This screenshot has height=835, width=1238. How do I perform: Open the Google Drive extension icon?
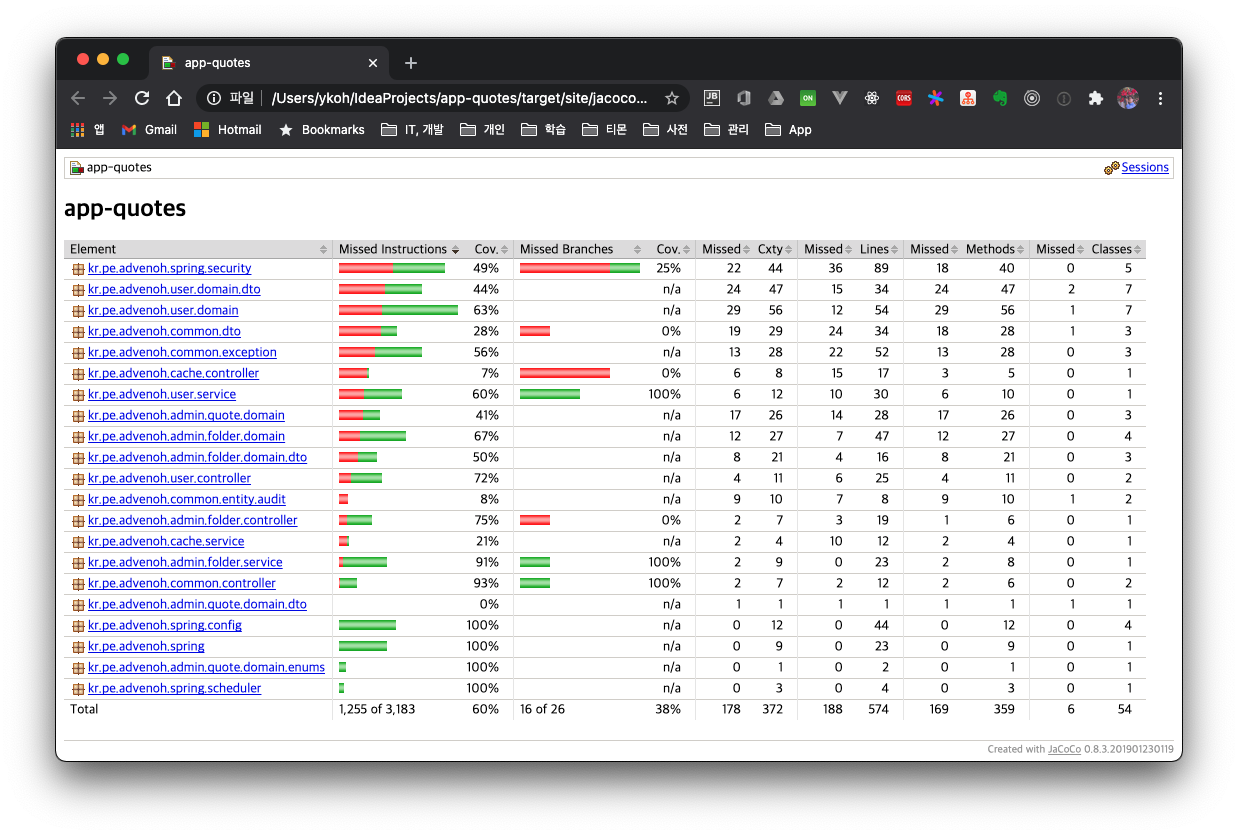(775, 98)
